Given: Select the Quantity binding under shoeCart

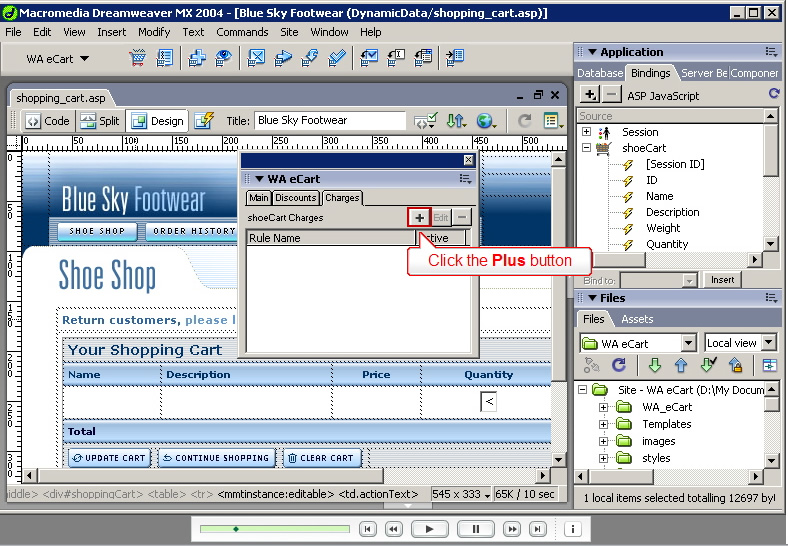Looking at the screenshot, I should pos(667,244).
